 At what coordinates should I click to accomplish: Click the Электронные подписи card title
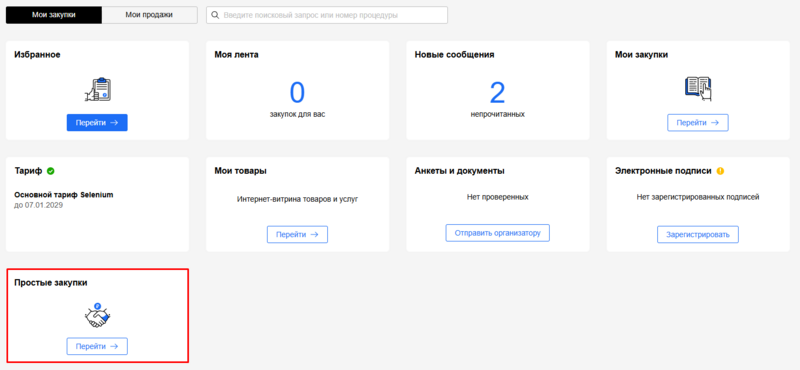(x=663, y=171)
